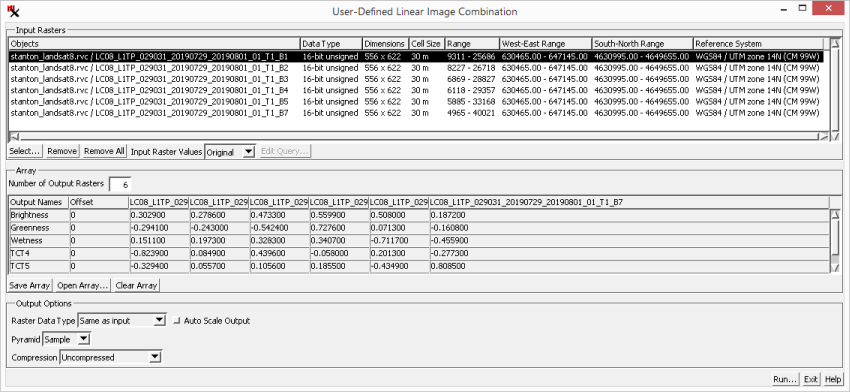The image size is (850, 392).
Task: Click the Objects column header
Action: (154, 44)
